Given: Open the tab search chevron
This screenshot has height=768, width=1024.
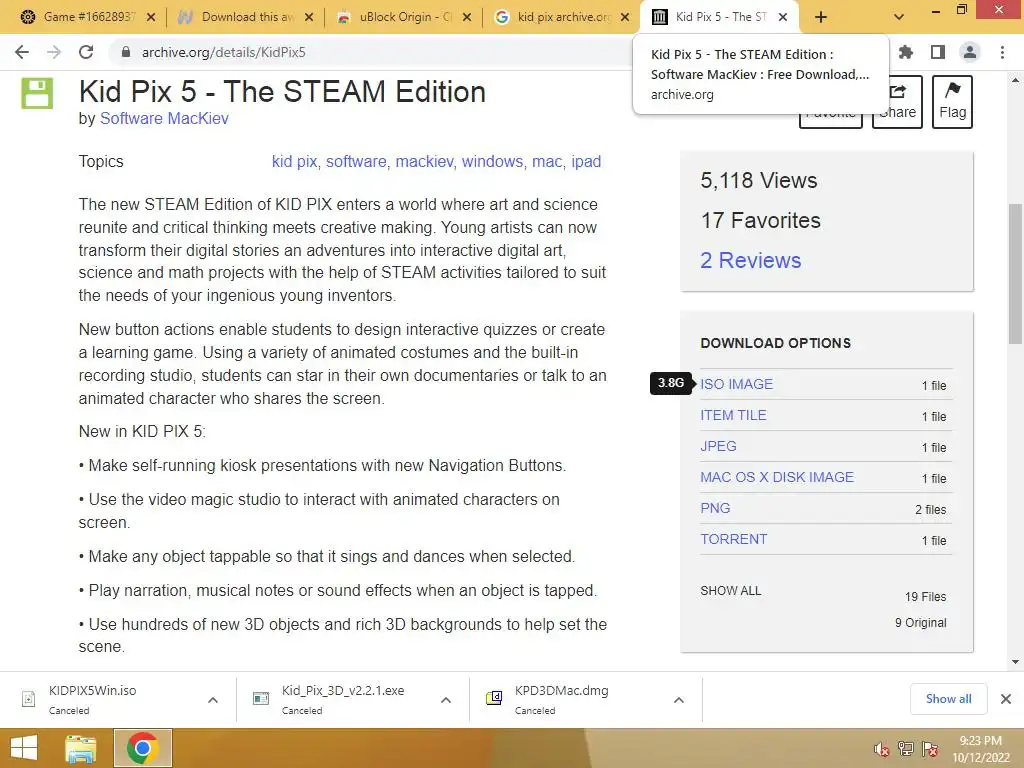Looking at the screenshot, I should coord(899,17).
